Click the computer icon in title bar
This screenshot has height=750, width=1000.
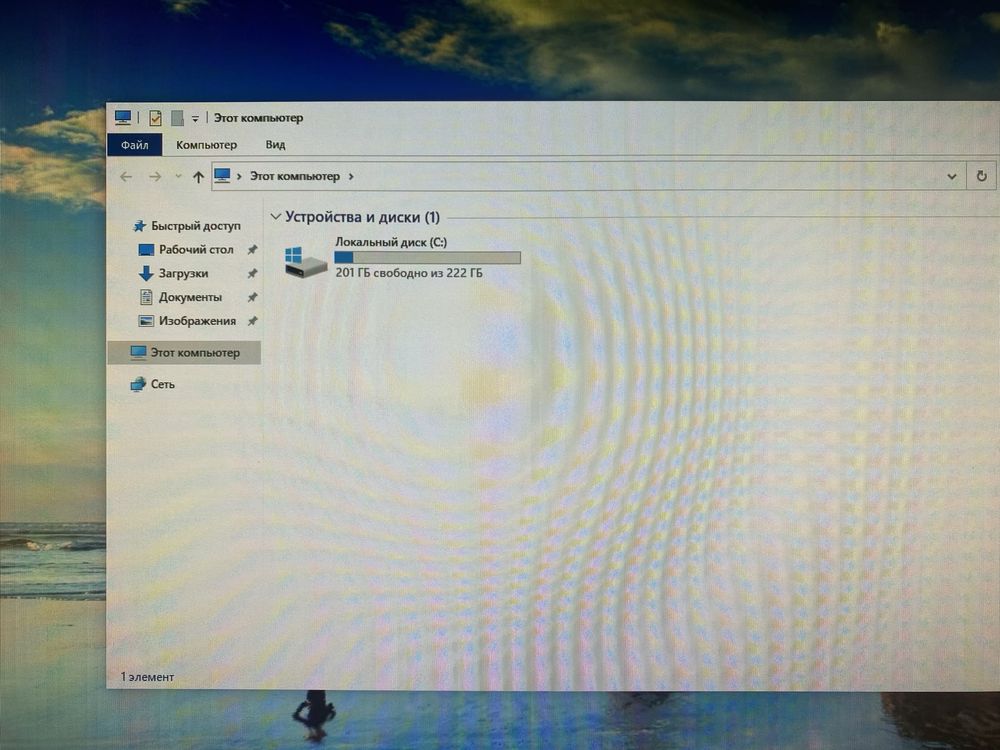(x=123, y=117)
